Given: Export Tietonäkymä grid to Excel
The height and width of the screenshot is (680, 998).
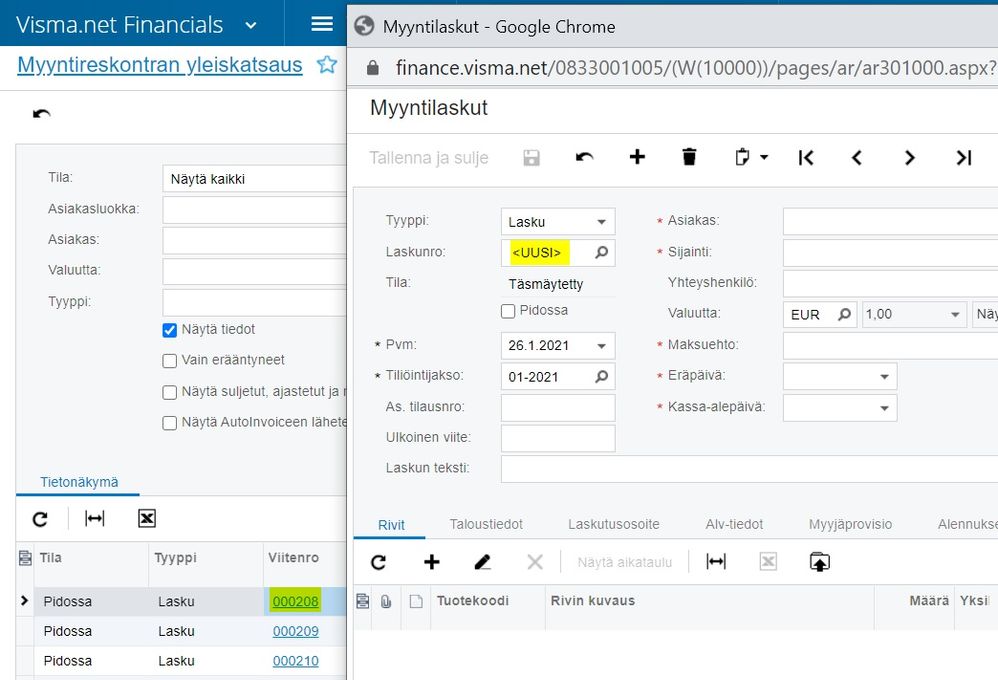Looking at the screenshot, I should tap(146, 519).
